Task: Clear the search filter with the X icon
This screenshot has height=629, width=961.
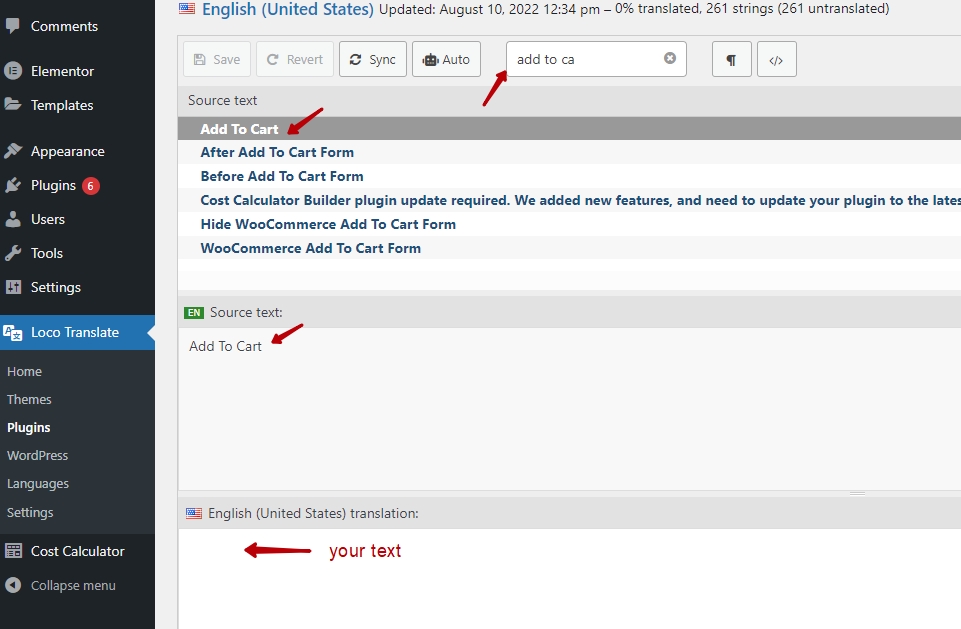Action: tap(670, 58)
